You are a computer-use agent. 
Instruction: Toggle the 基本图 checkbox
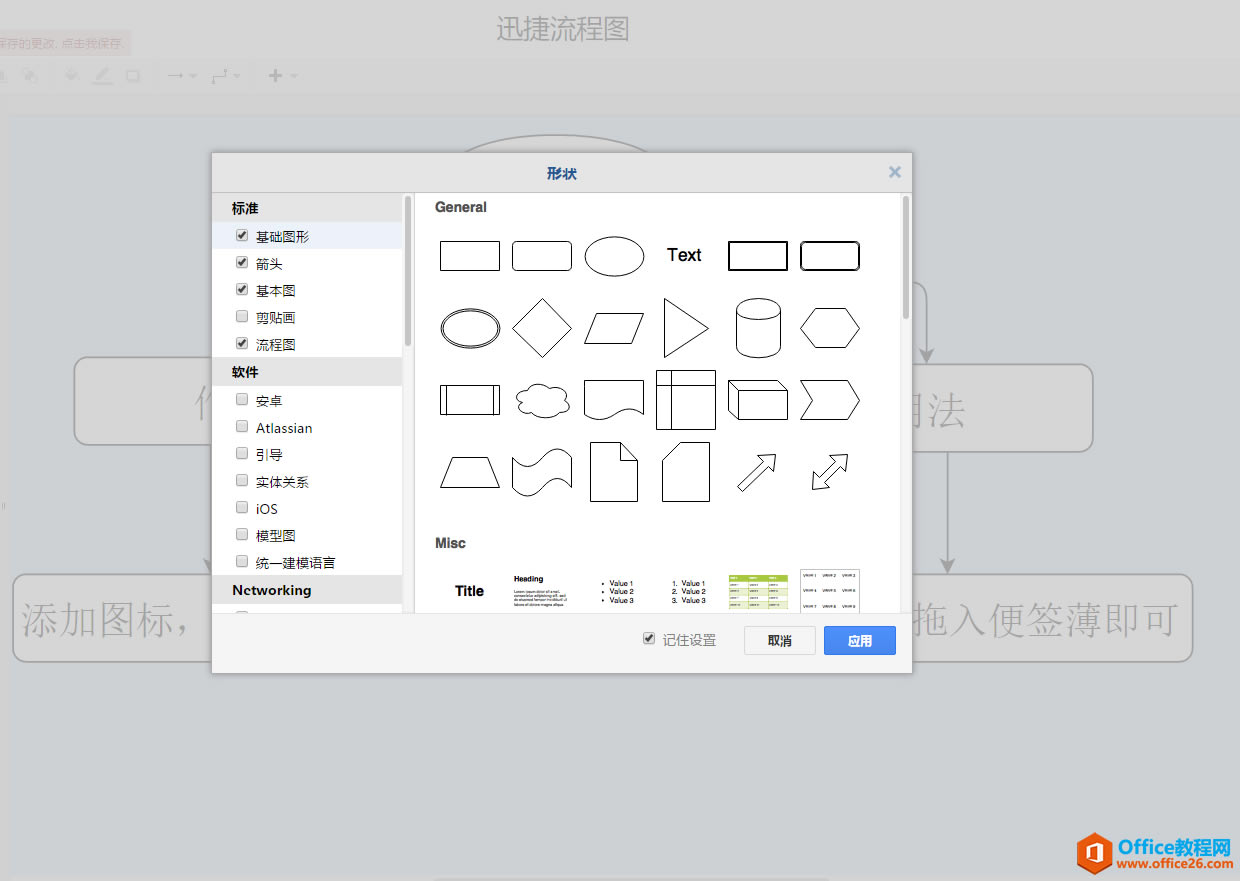tap(242, 290)
